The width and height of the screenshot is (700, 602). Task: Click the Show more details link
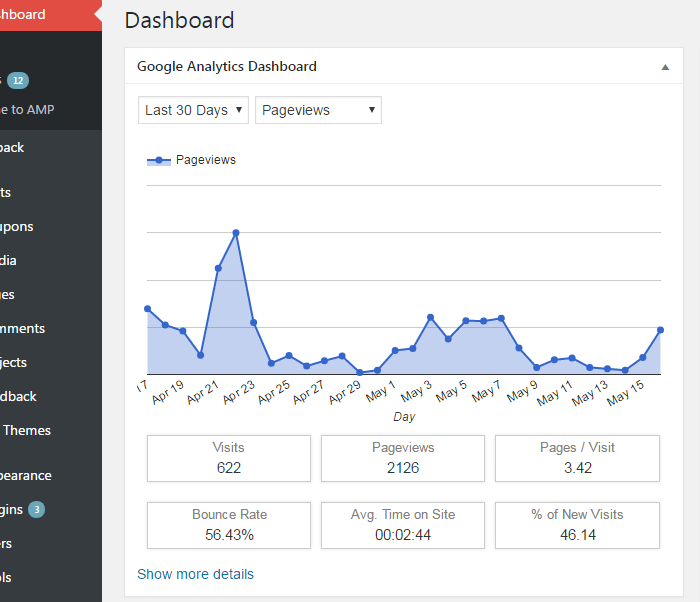point(195,574)
